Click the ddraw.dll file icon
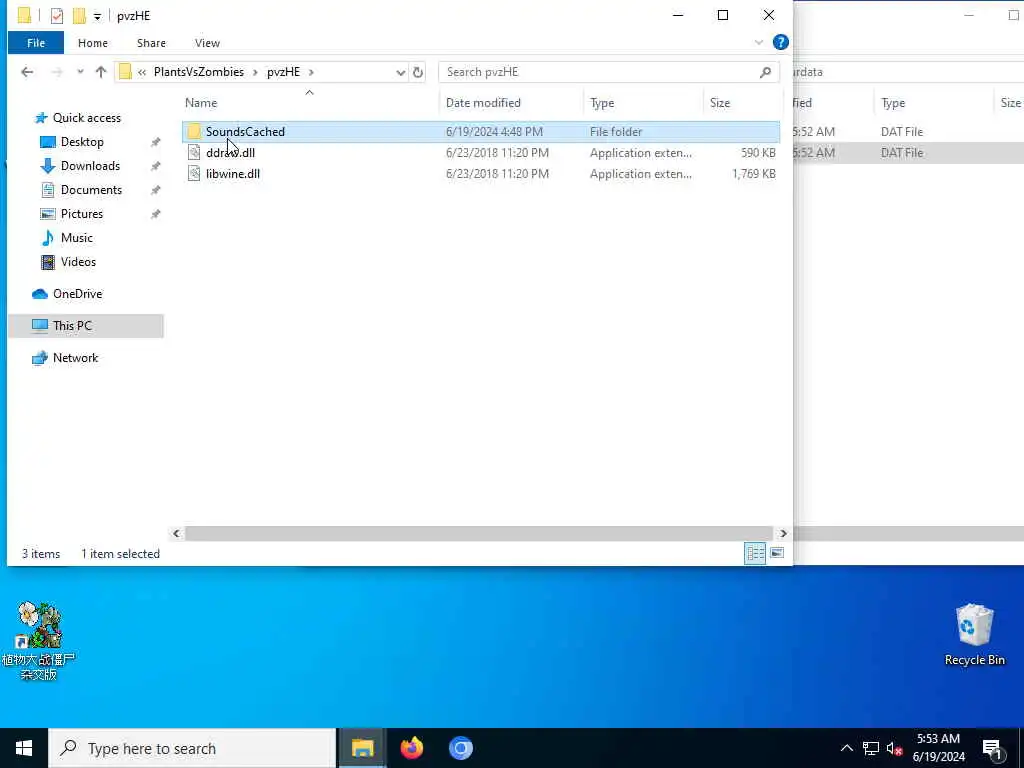This screenshot has width=1024, height=768. click(x=194, y=153)
